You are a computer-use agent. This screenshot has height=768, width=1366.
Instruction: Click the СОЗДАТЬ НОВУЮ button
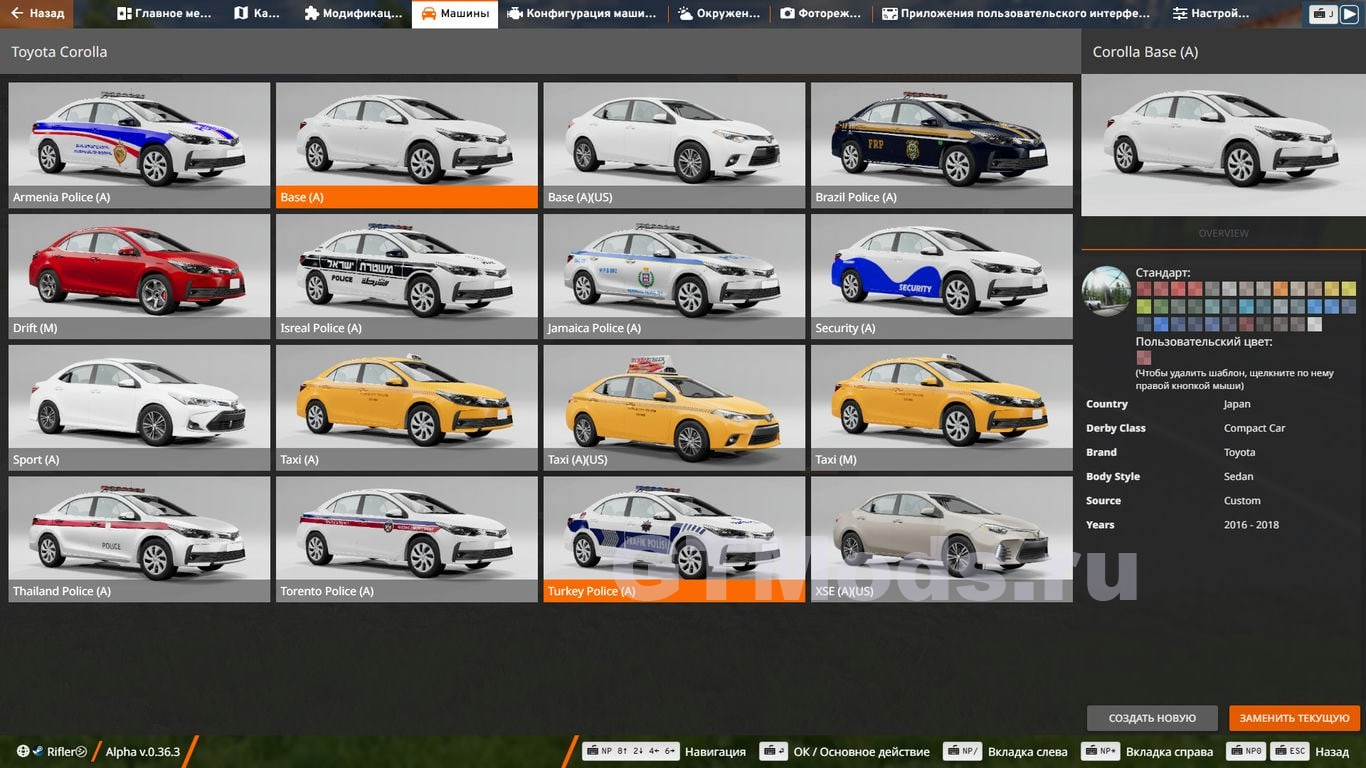(1152, 718)
